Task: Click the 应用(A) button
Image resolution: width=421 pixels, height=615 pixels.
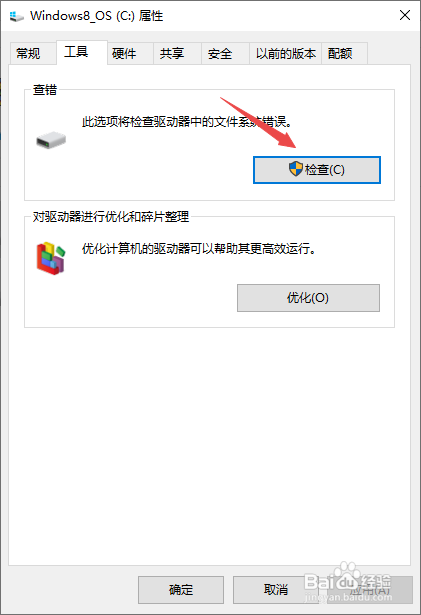Action: (370, 590)
